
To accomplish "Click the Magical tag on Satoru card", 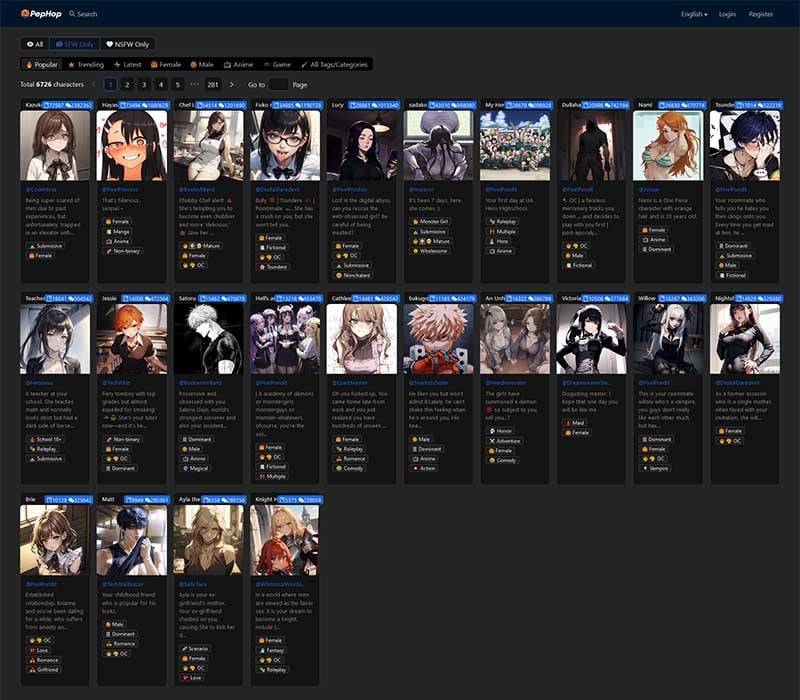I will click(x=195, y=468).
